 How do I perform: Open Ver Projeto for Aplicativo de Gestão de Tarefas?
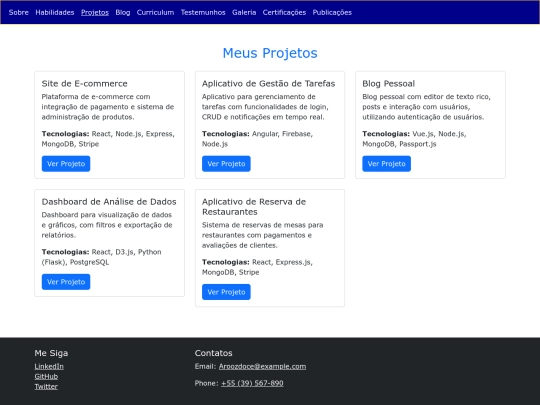tap(226, 164)
